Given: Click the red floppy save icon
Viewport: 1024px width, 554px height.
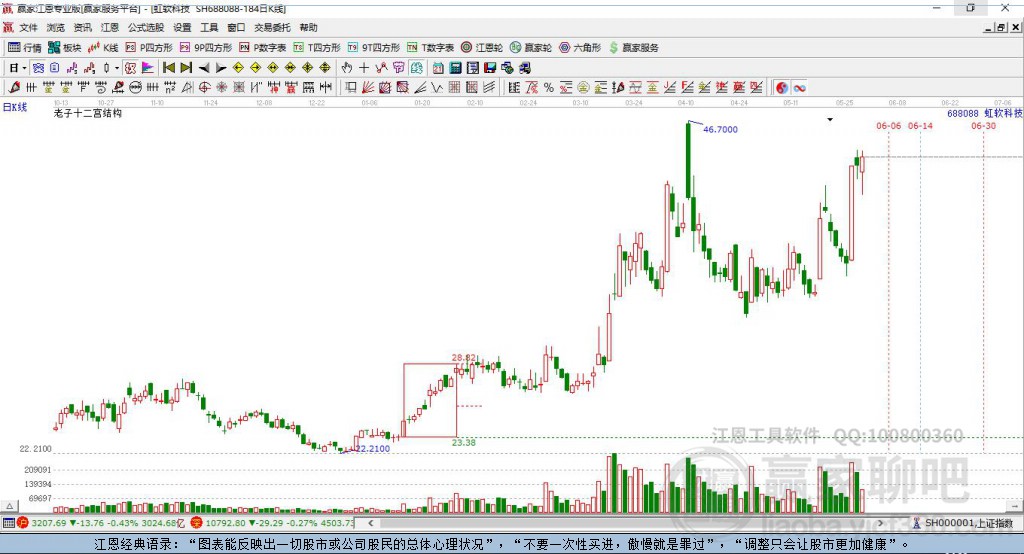Looking at the screenshot, I should click(490, 68).
